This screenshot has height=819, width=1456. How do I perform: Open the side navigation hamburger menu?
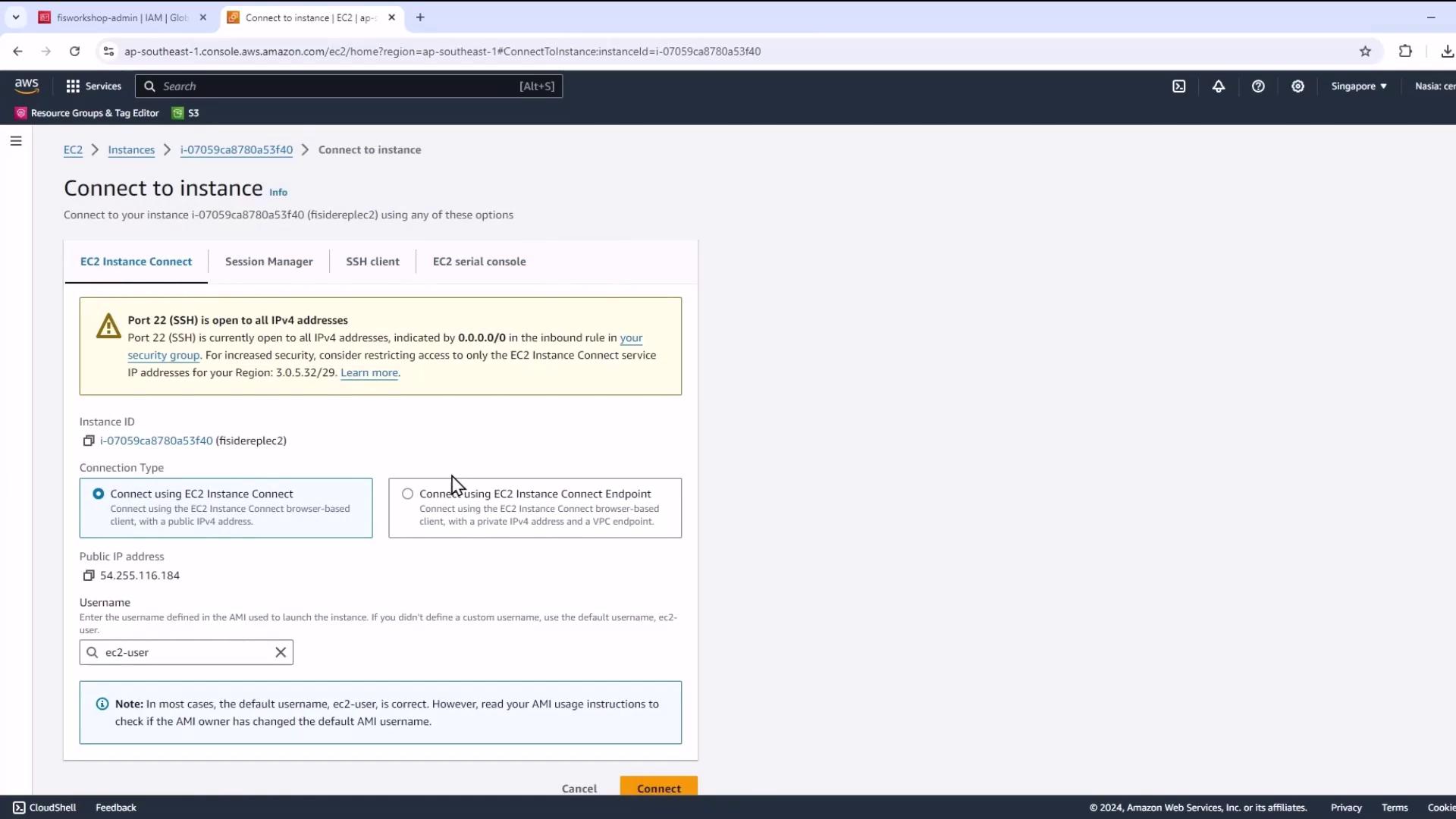(16, 141)
